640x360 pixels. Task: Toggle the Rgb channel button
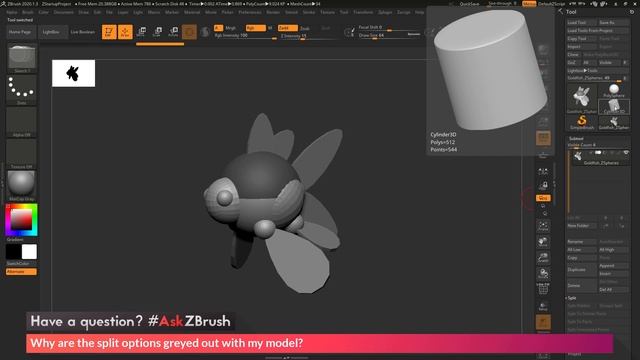click(255, 28)
